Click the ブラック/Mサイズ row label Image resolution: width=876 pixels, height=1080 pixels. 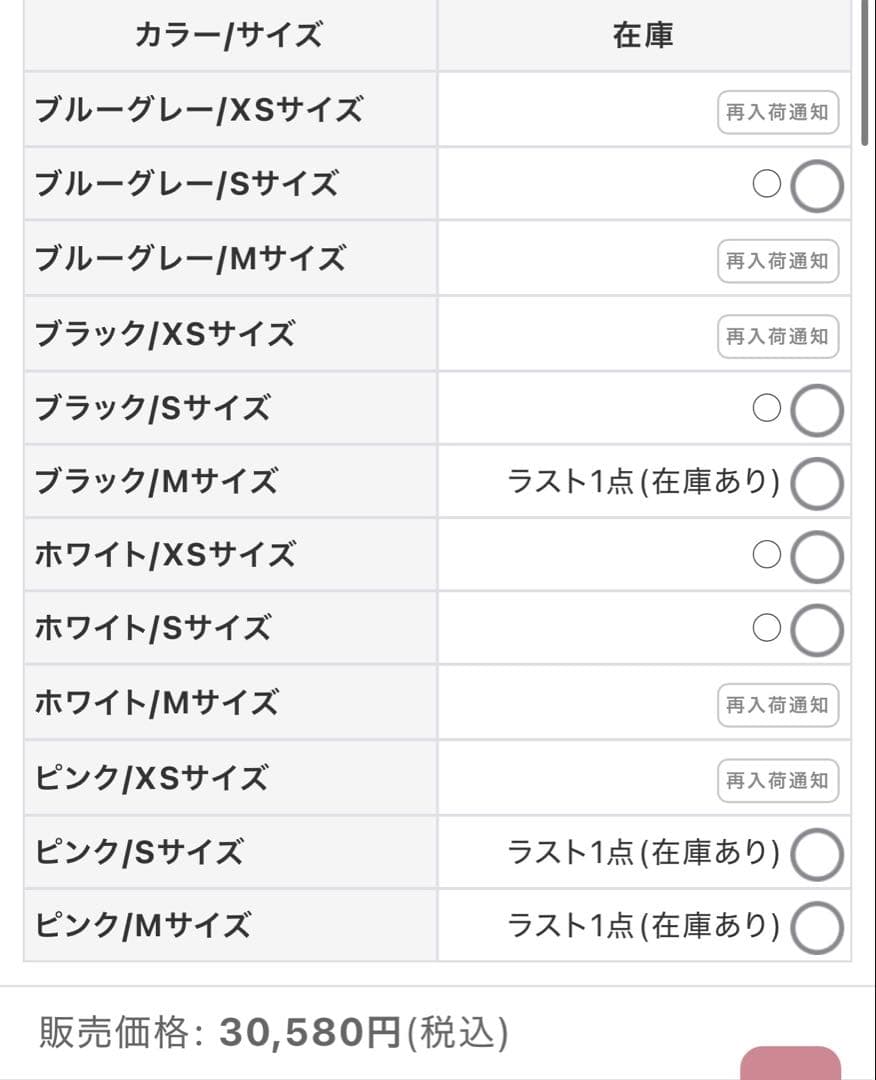tap(156, 483)
